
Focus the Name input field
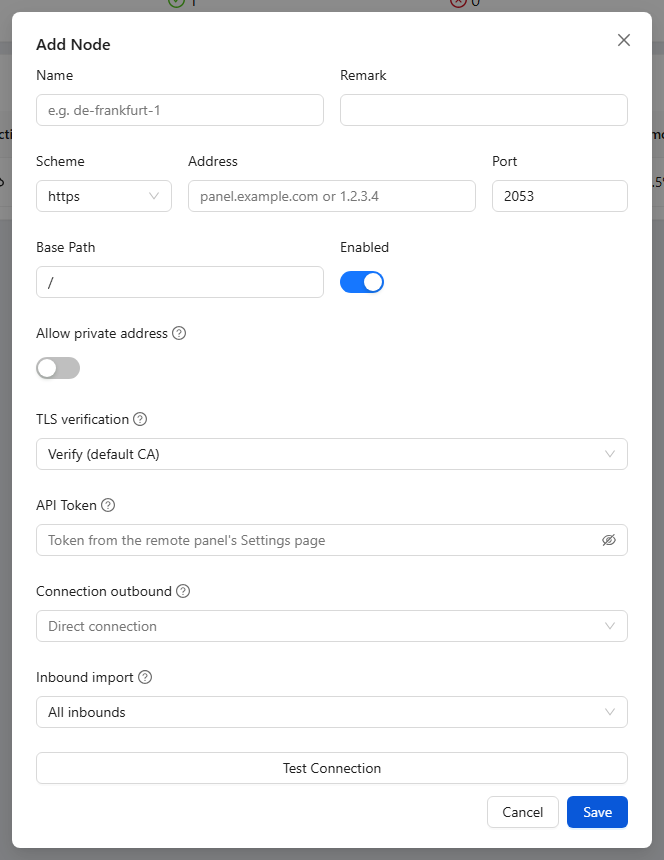[x=180, y=110]
